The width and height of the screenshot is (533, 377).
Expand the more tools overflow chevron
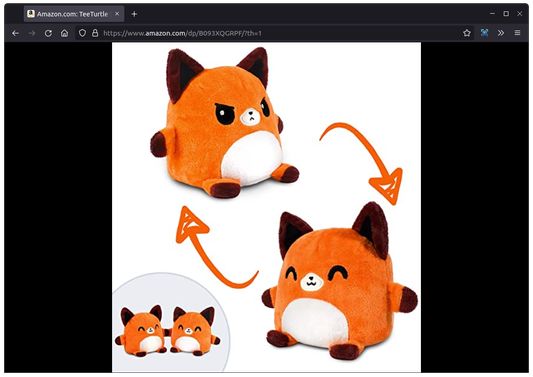(501, 33)
